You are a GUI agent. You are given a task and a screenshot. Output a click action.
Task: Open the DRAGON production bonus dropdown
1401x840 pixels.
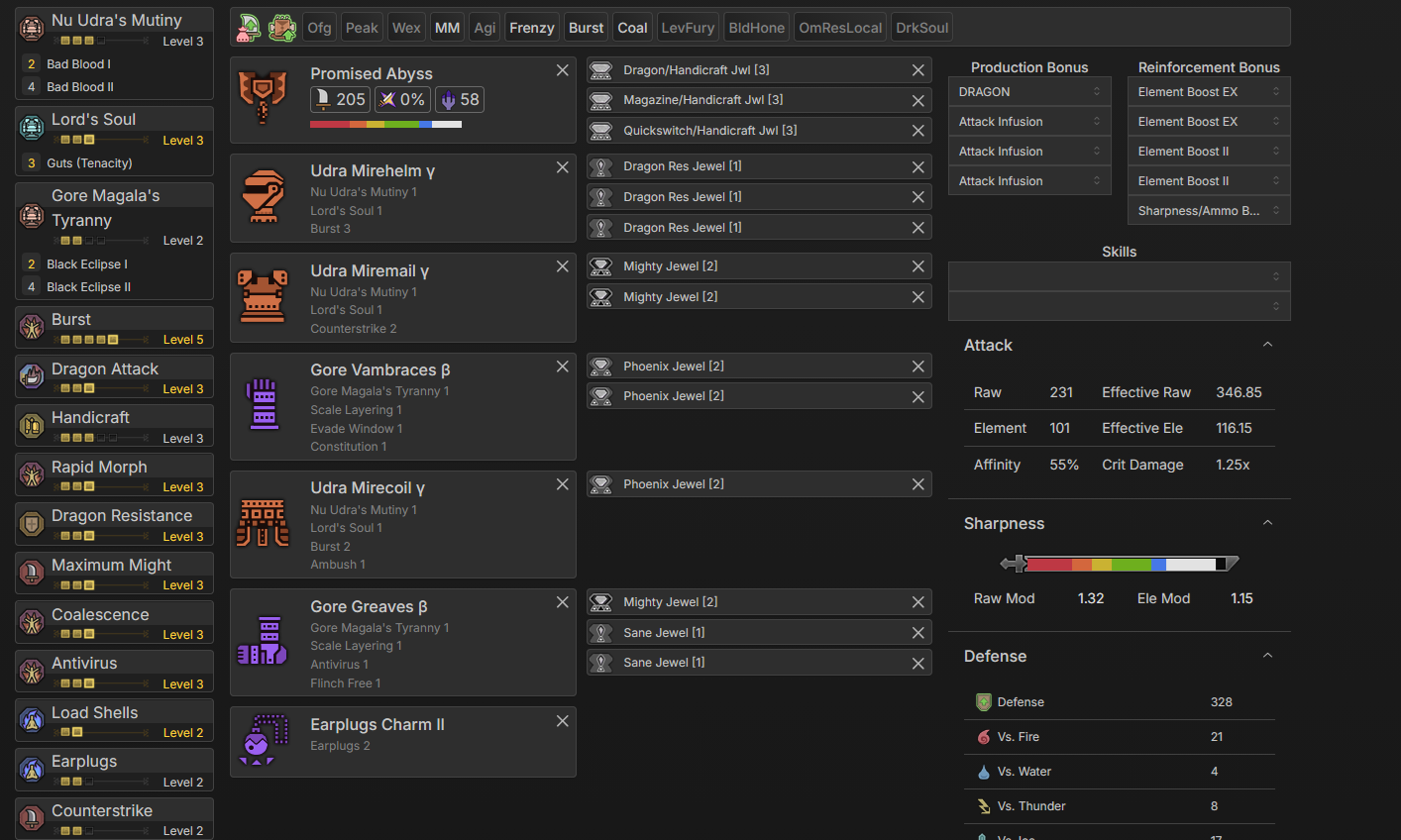[1029, 91]
